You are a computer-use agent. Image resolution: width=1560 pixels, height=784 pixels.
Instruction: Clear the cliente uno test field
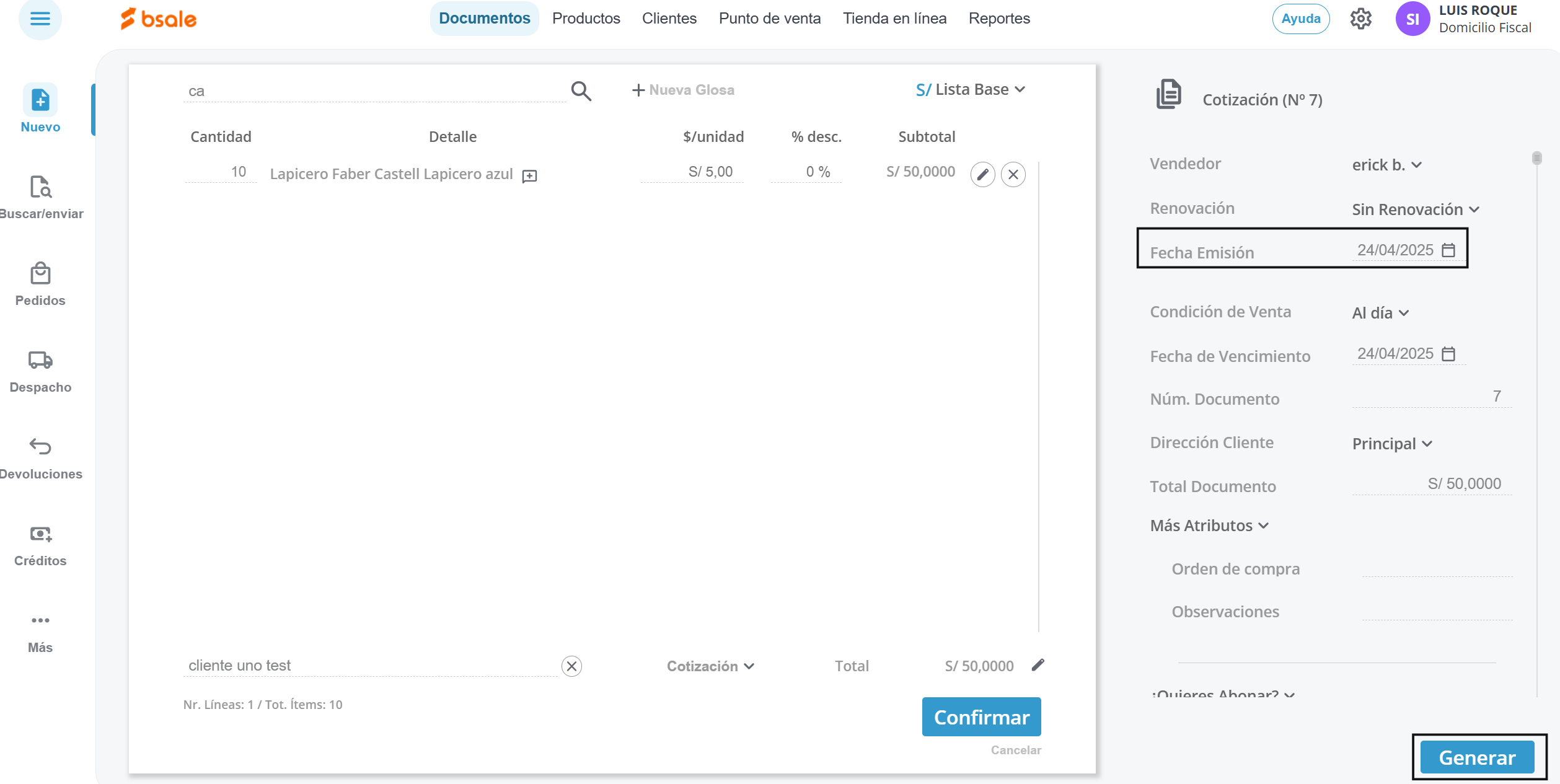click(571, 666)
